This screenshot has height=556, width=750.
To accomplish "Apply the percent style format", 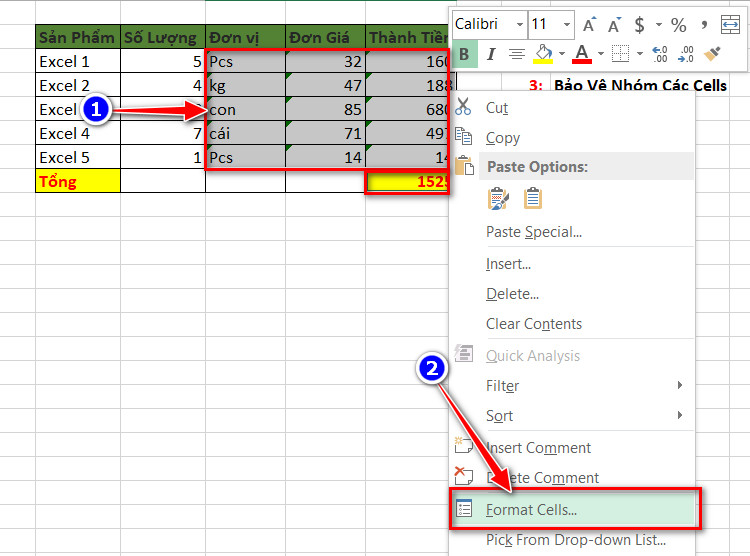I will point(678,24).
